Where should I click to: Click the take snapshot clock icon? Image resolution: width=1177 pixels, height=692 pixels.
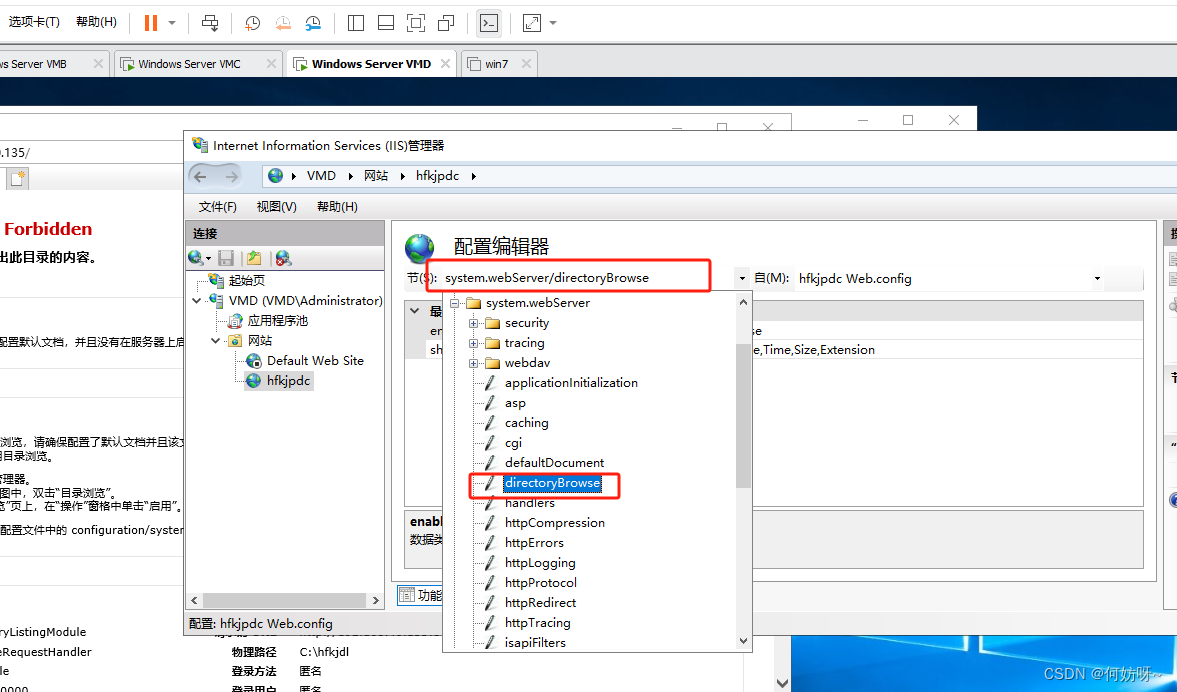coord(253,22)
